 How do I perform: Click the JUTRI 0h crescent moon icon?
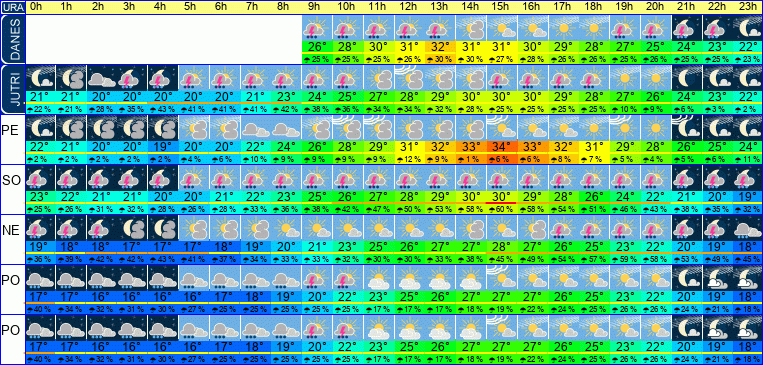click(40, 78)
